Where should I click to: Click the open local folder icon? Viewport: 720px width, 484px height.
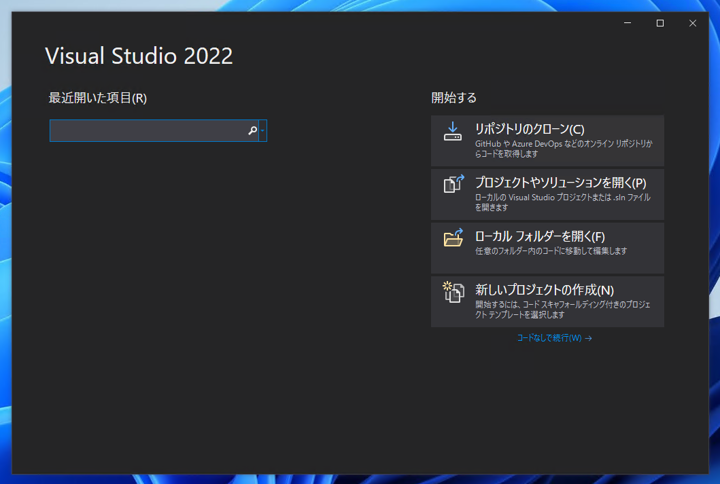453,237
